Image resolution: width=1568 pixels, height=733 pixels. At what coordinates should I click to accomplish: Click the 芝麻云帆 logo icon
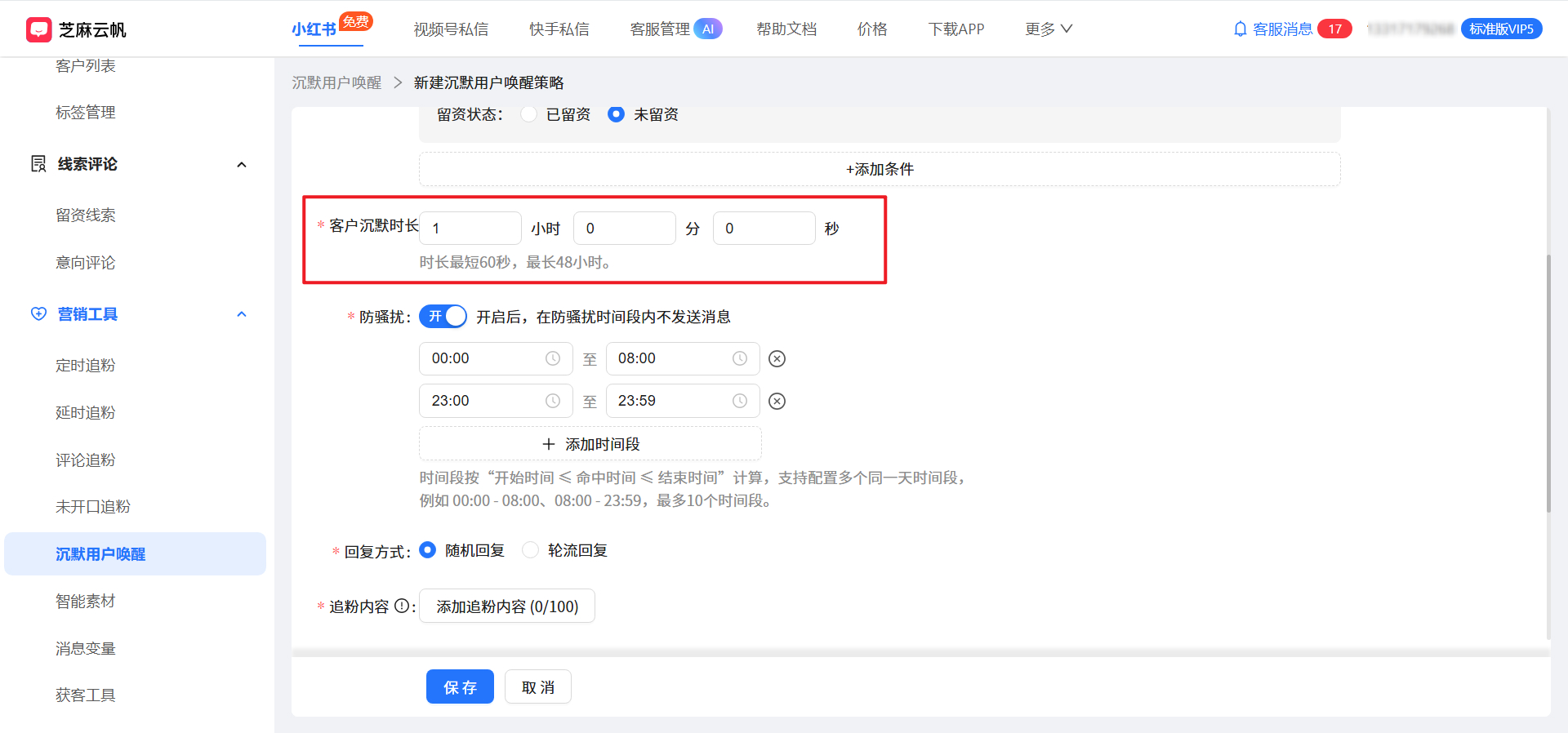click(x=38, y=29)
